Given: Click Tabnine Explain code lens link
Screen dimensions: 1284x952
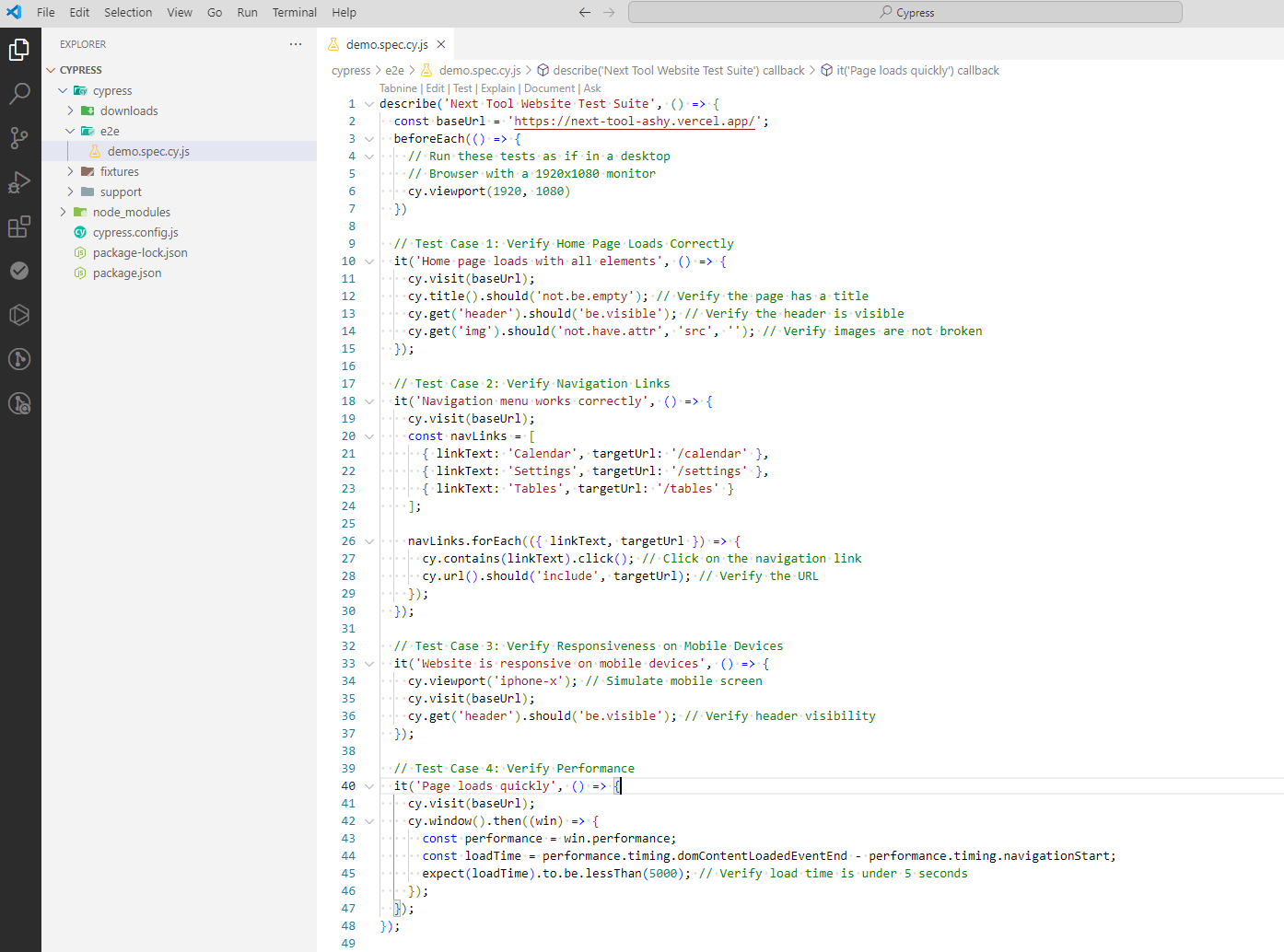Looking at the screenshot, I should click(497, 88).
